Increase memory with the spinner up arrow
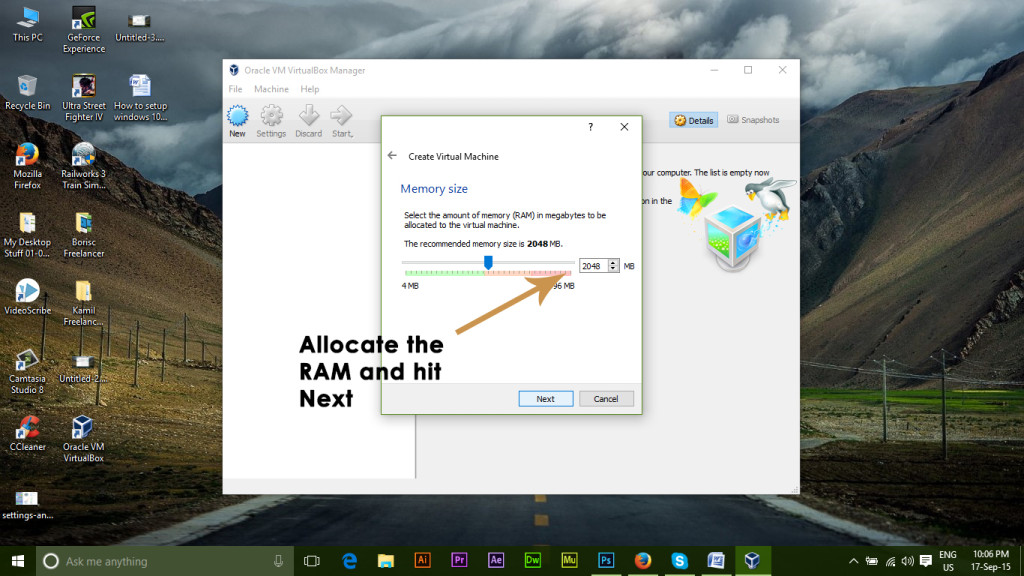Screen dimensions: 1024x576 click(613, 263)
